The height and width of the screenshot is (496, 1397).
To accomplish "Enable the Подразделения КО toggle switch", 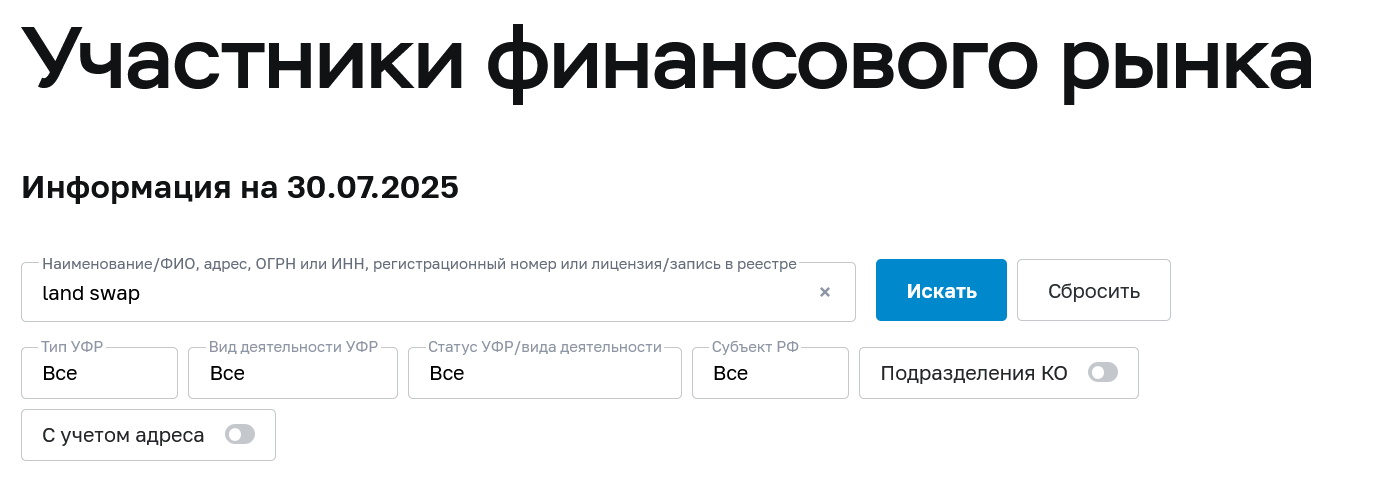I will coord(1103,373).
